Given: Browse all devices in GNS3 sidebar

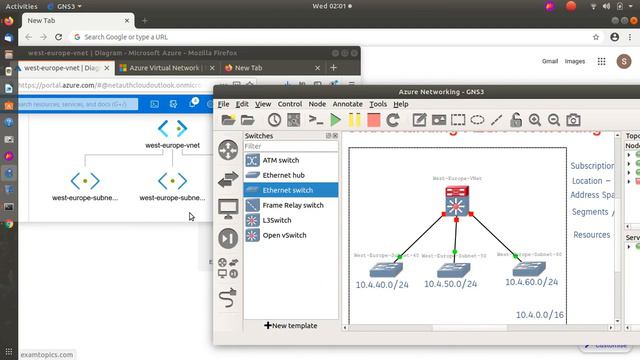Looking at the screenshot, I should (228, 268).
